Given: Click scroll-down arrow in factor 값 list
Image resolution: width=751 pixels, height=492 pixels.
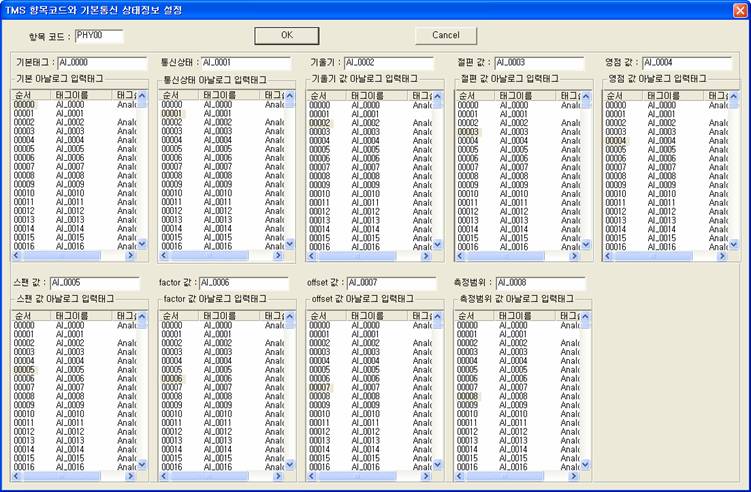Looking at the screenshot, I should tap(289, 465).
